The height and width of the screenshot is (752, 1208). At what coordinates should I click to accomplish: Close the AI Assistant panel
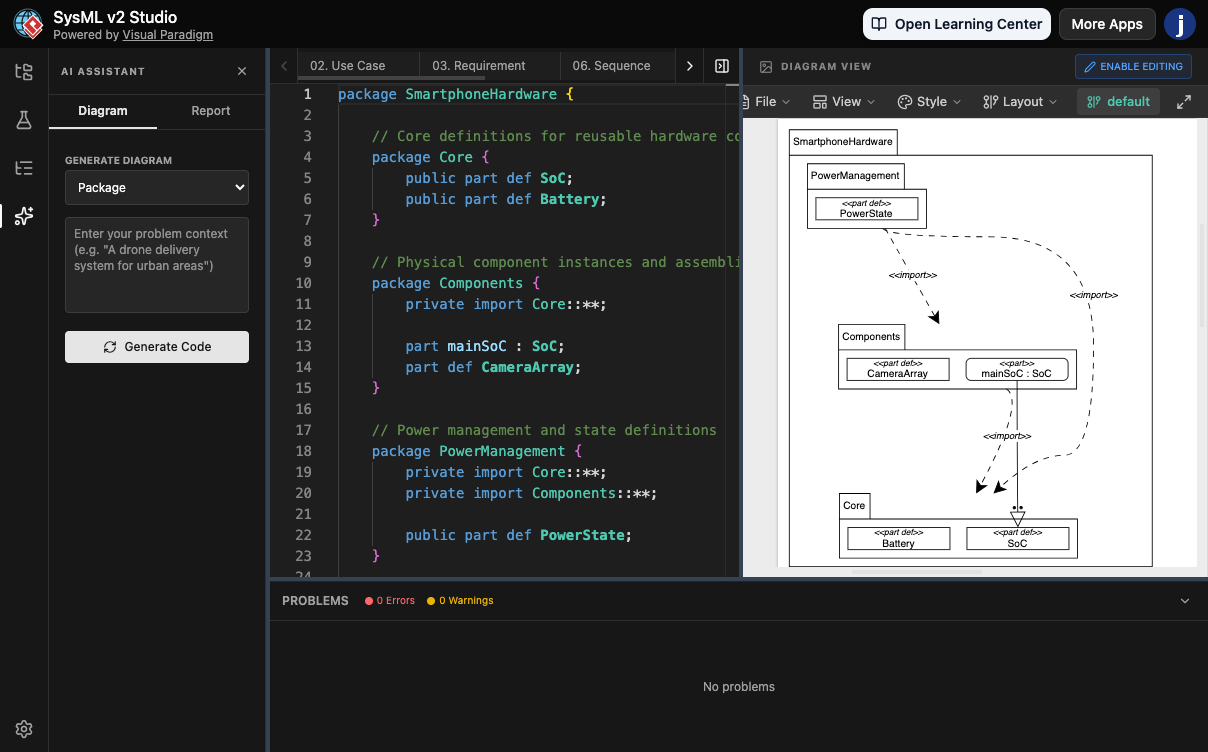[x=242, y=72]
